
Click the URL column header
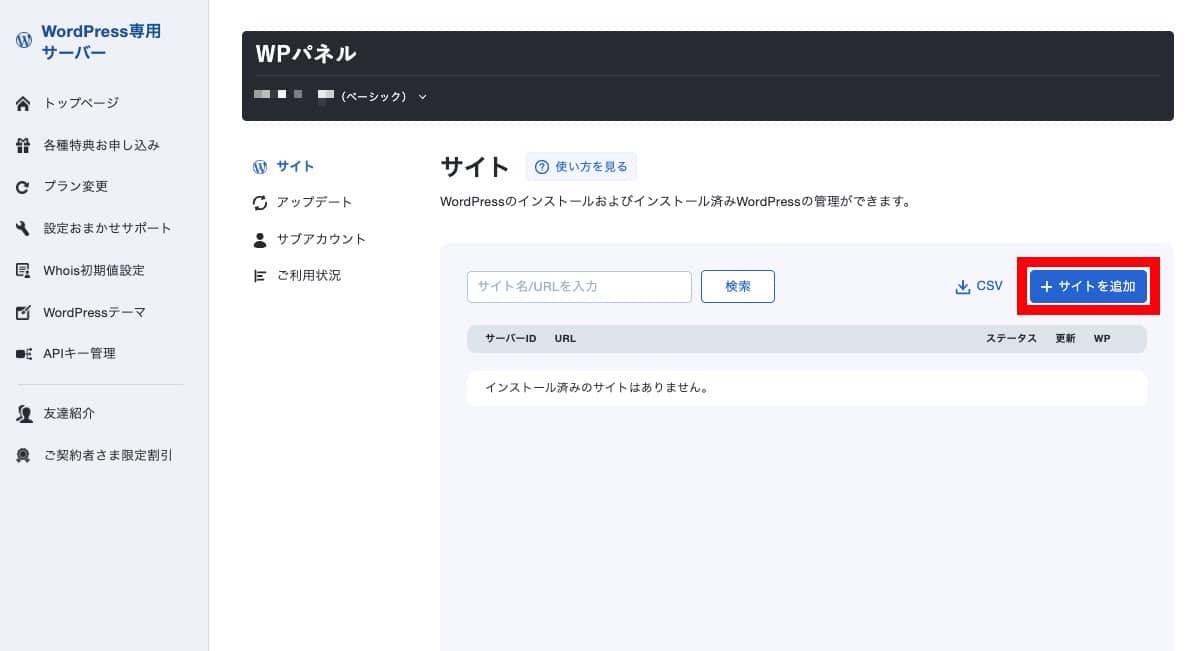(x=565, y=339)
